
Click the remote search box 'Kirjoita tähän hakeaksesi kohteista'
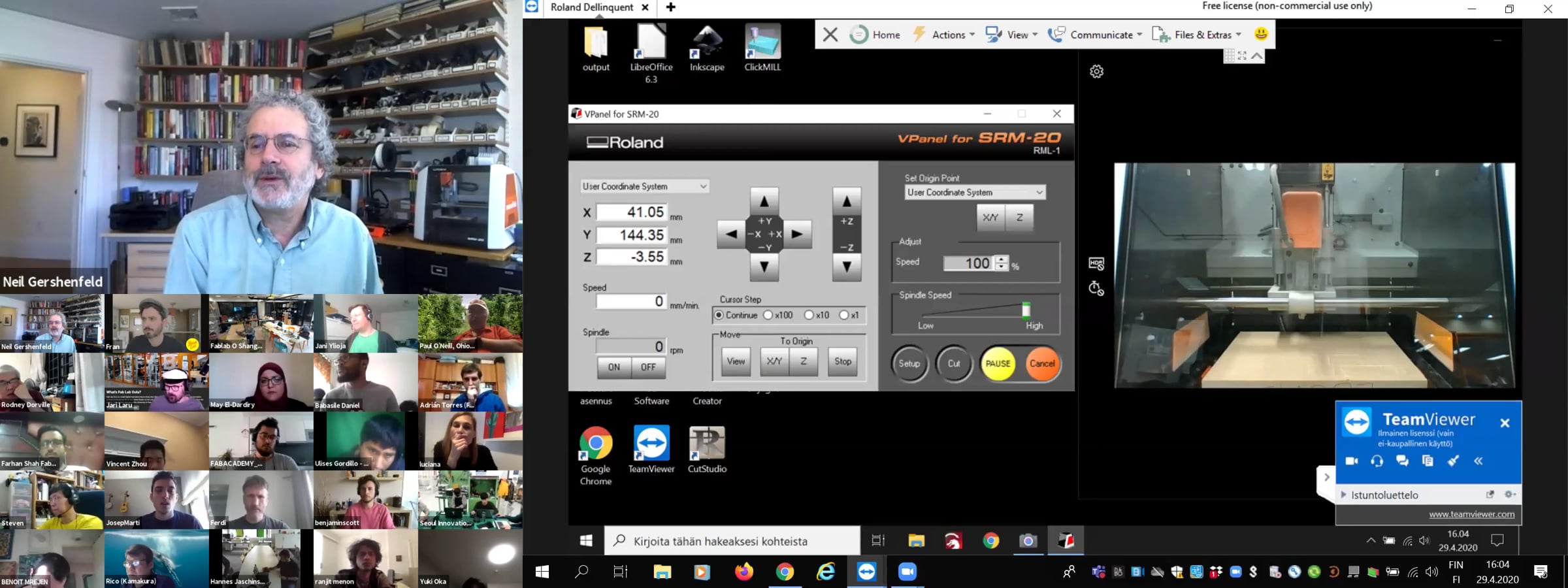732,541
